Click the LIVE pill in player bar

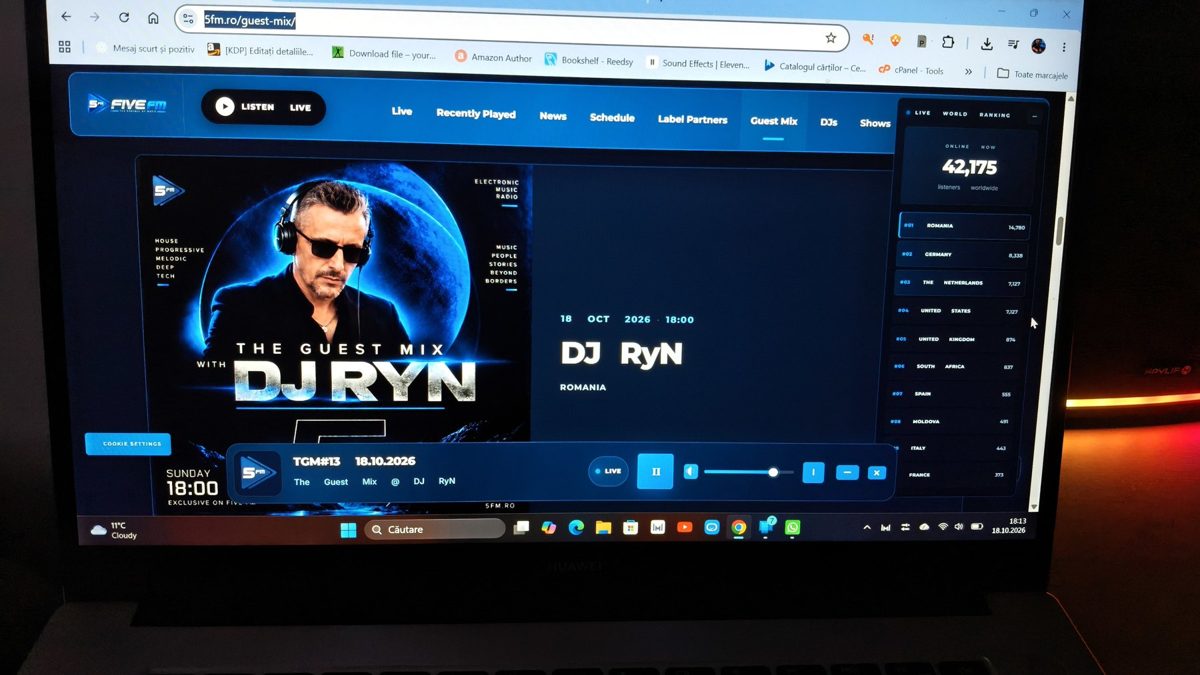point(608,471)
